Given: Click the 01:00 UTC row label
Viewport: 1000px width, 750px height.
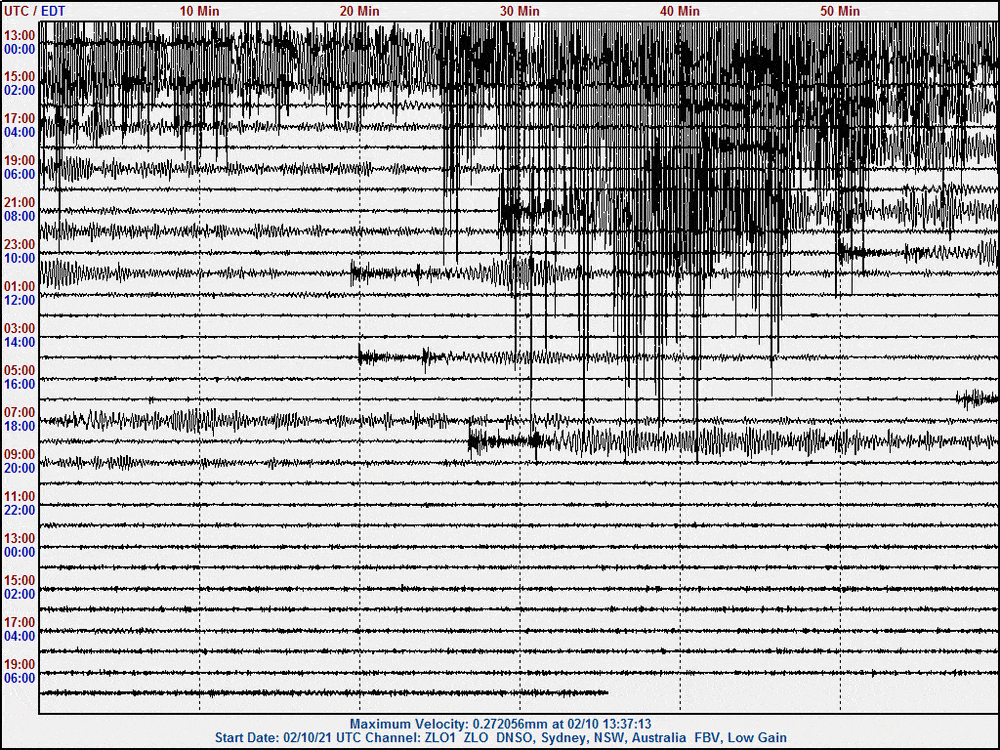Looking at the screenshot, I should (x=18, y=285).
